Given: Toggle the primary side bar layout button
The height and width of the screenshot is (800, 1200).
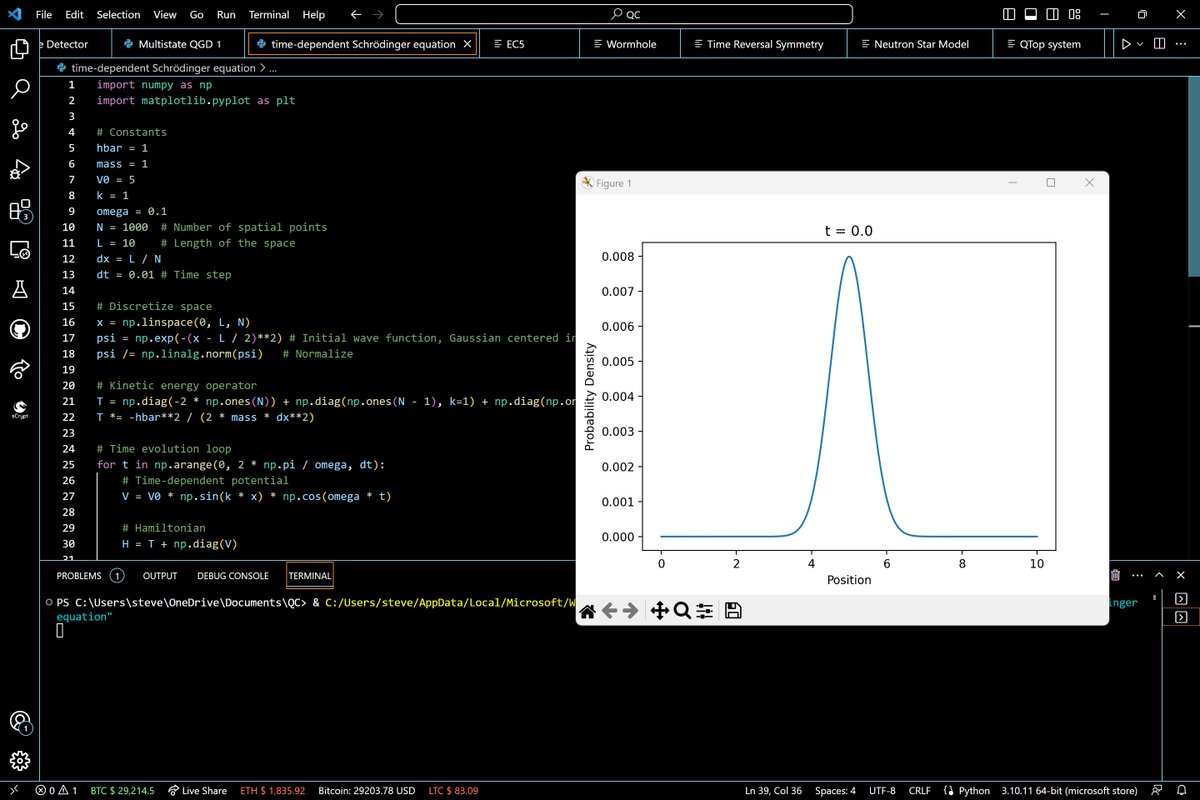Looking at the screenshot, I should pos(1009,15).
